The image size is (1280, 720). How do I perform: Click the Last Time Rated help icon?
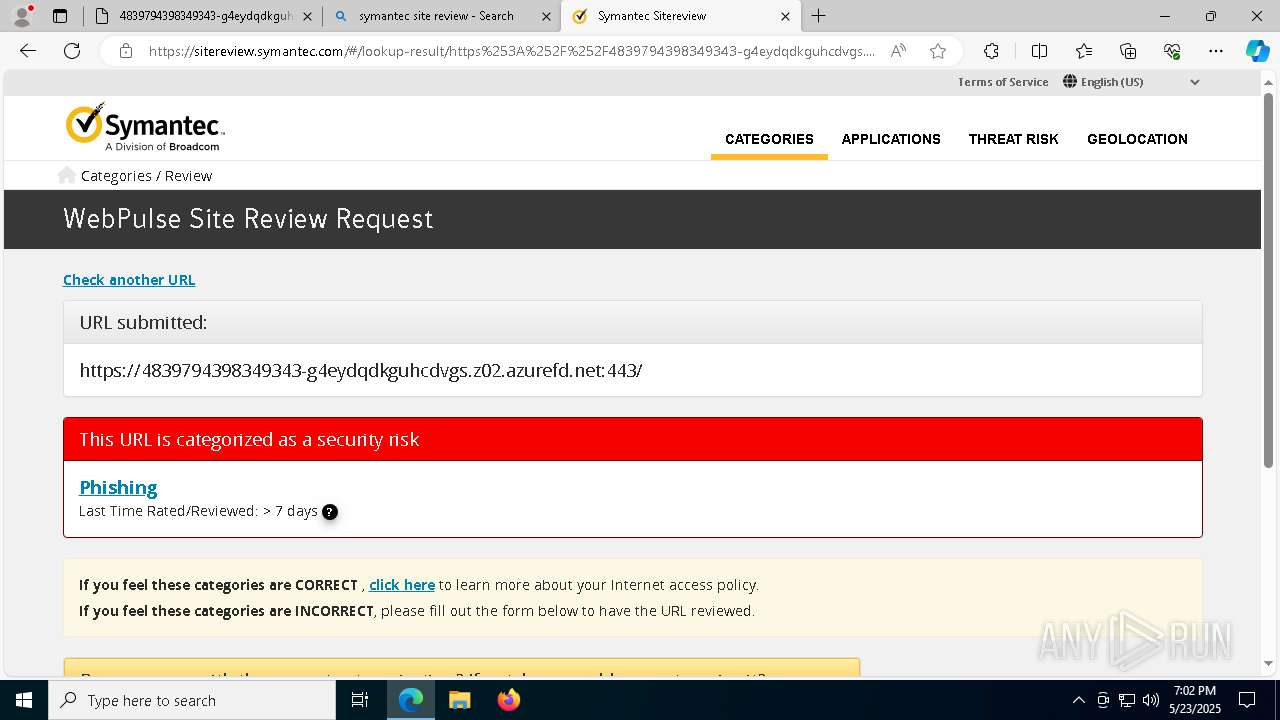tap(330, 512)
